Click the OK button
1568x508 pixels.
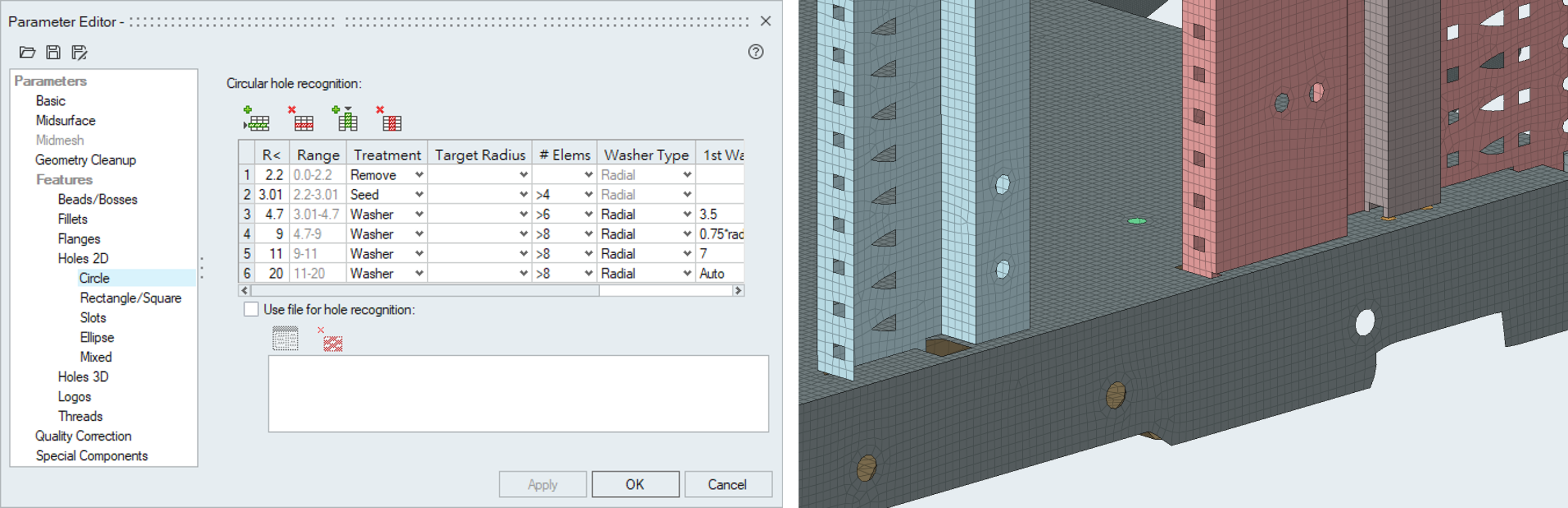(635, 484)
